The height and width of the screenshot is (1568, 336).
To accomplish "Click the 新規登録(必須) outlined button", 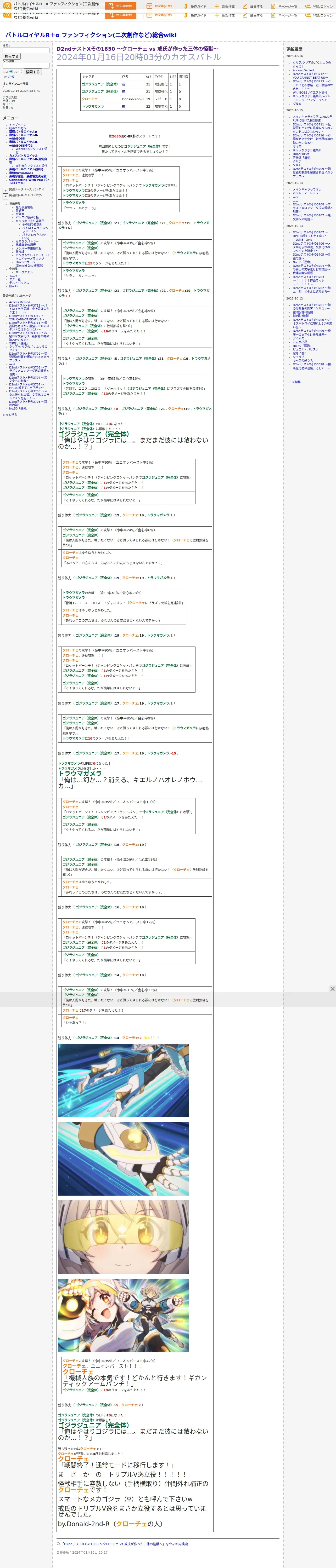I will point(159,6).
